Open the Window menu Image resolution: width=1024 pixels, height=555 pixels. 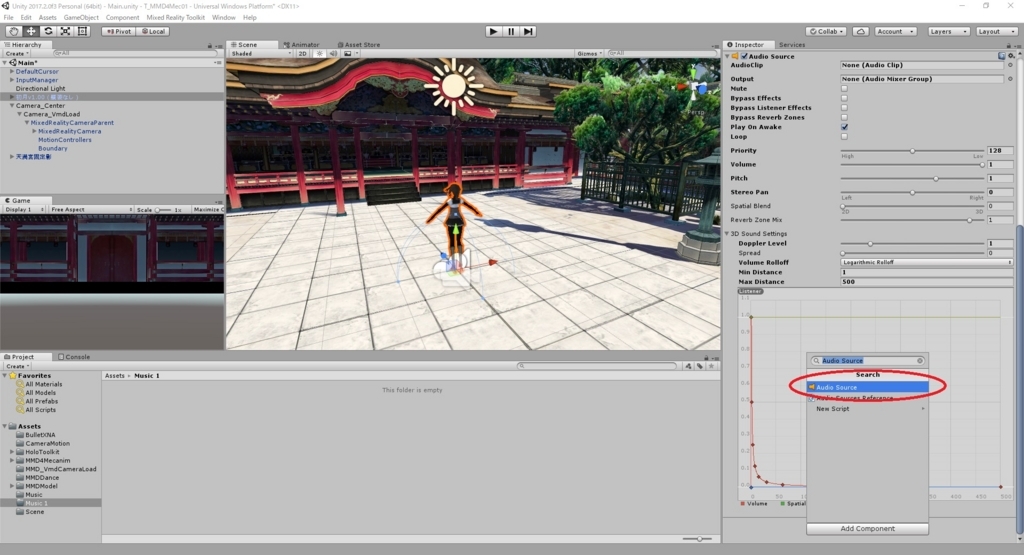tap(223, 18)
